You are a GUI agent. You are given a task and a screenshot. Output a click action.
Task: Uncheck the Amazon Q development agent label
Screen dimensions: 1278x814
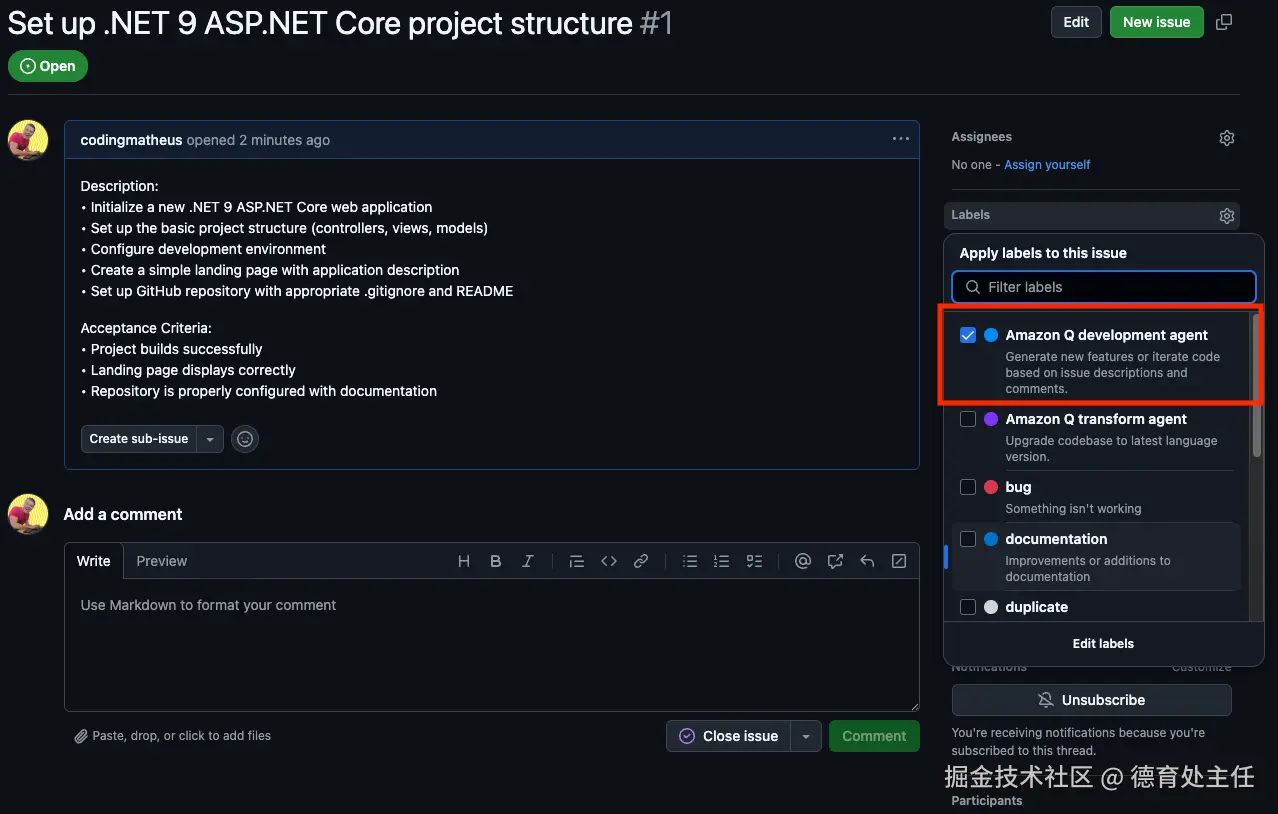pyautogui.click(x=968, y=335)
